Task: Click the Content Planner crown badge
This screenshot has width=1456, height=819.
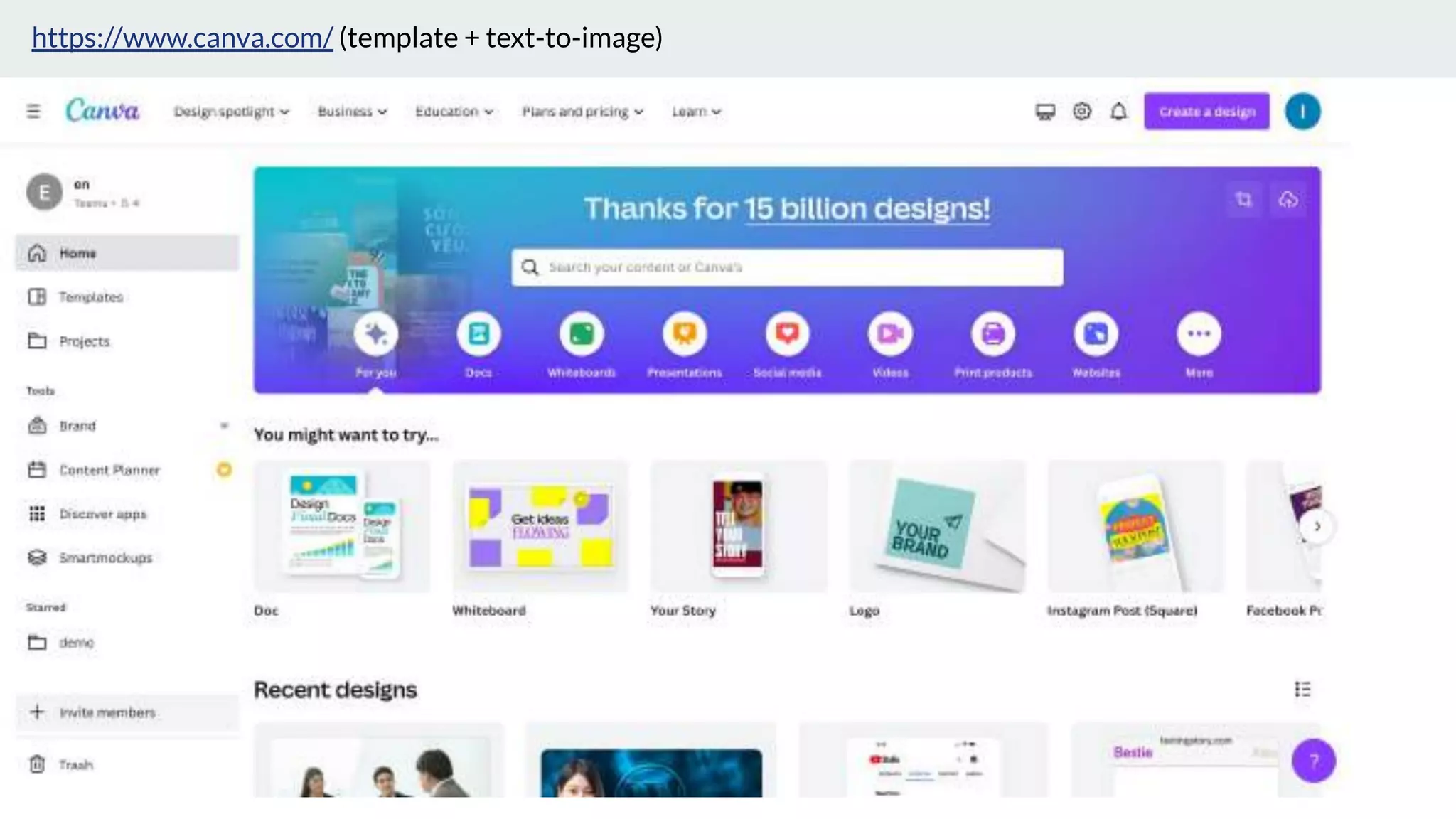Action: click(x=224, y=469)
